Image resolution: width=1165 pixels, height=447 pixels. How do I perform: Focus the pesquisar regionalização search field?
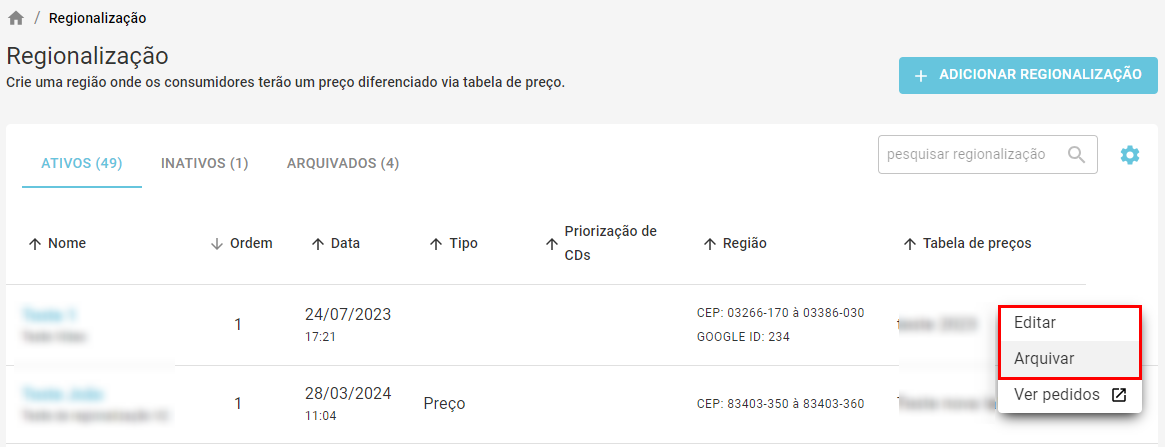pos(987,154)
